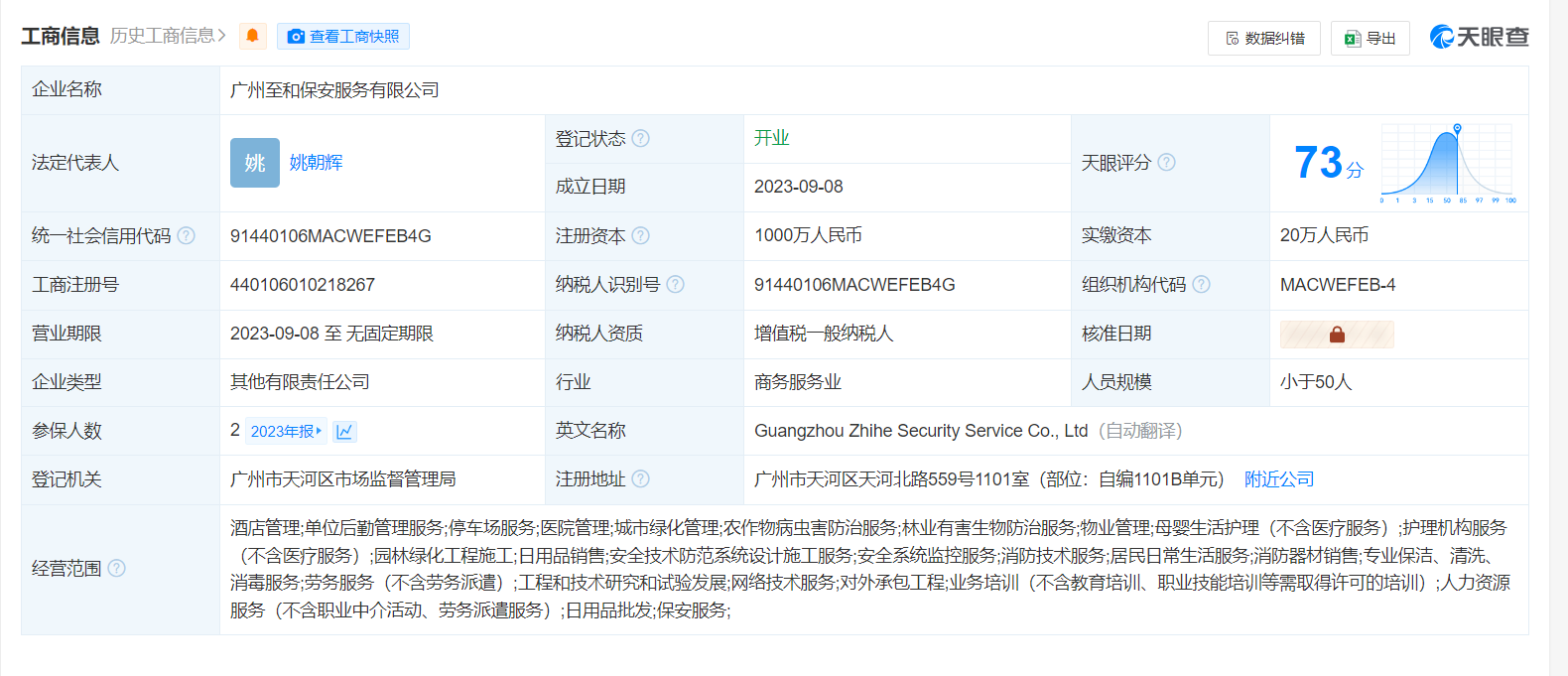Export data with 导出 button
This screenshot has width=1568, height=676.
click(1371, 38)
